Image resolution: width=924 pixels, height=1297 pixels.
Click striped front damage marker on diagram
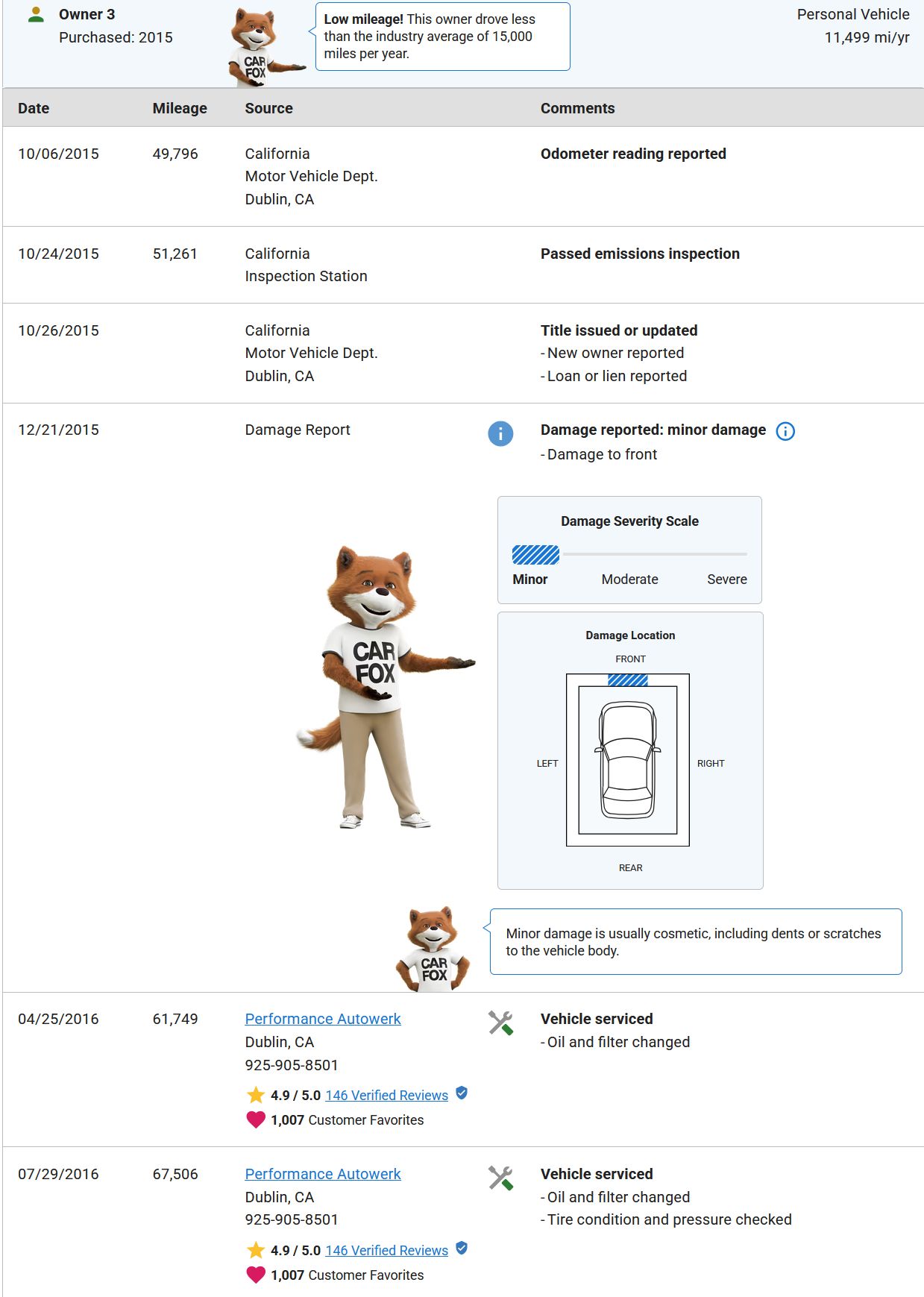click(628, 680)
